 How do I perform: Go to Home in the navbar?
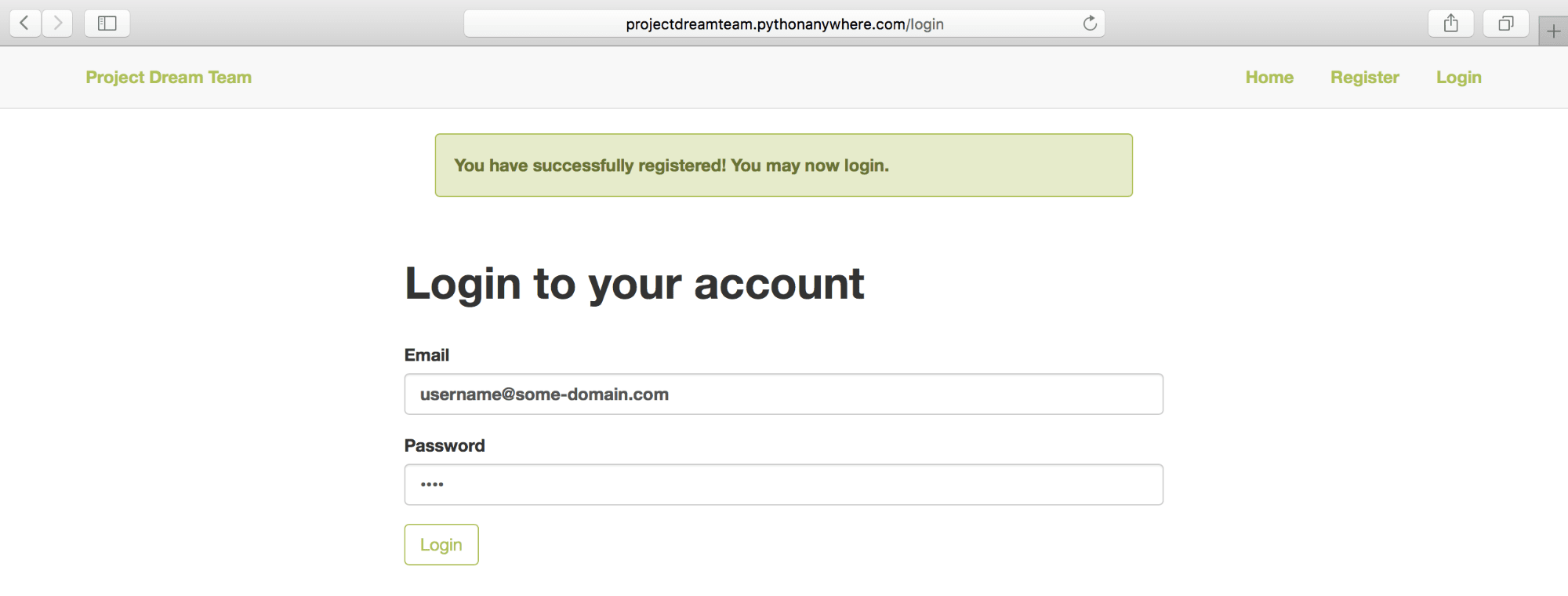(x=1269, y=78)
